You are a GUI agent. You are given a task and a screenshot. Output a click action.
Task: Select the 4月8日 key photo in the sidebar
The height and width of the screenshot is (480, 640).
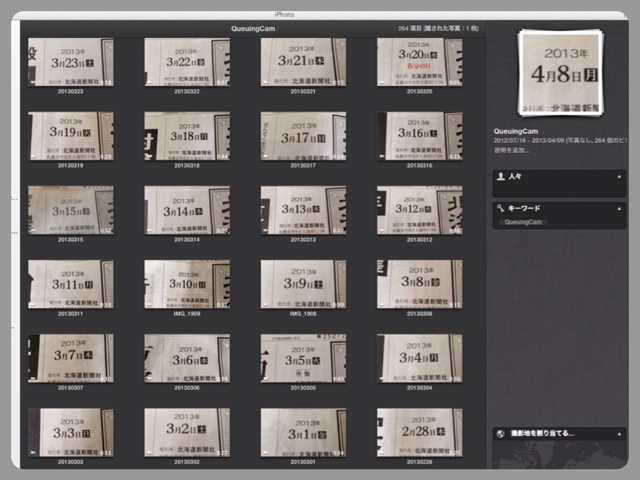[561, 73]
